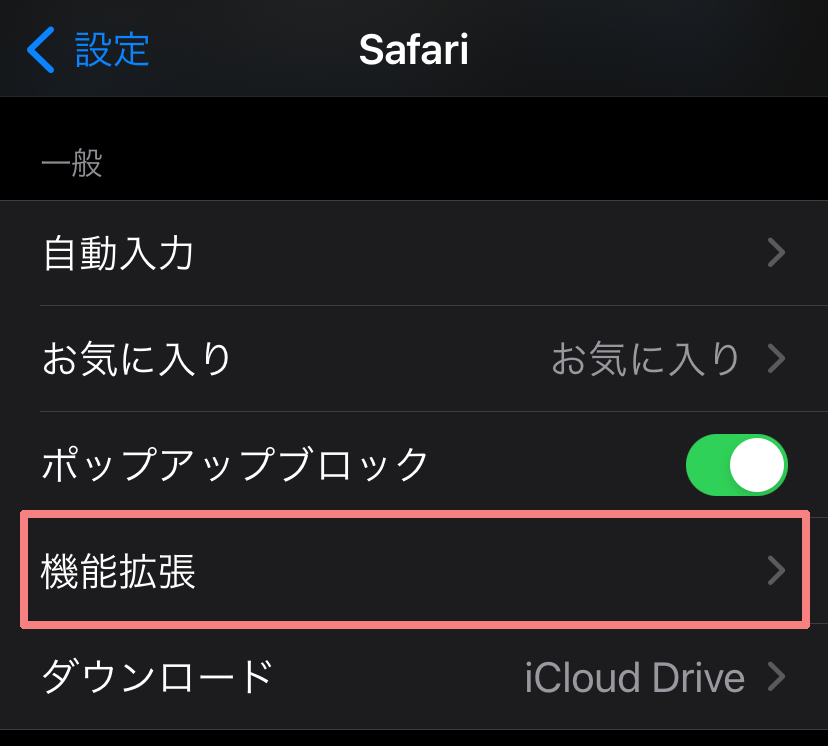This screenshot has width=828, height=746.
Task: Tap the white knob of the green toggle
Action: (756, 465)
